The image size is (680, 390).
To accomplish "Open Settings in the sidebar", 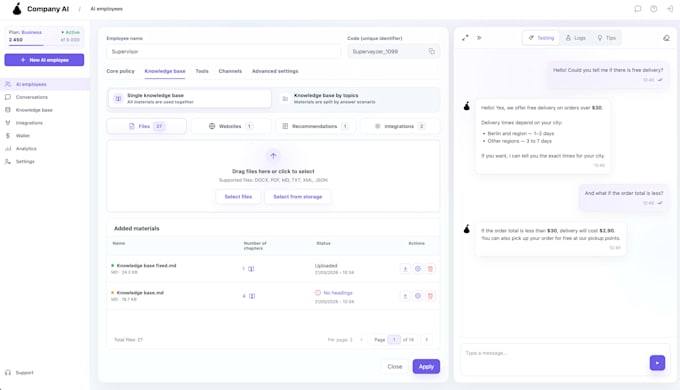I will pos(45,161).
